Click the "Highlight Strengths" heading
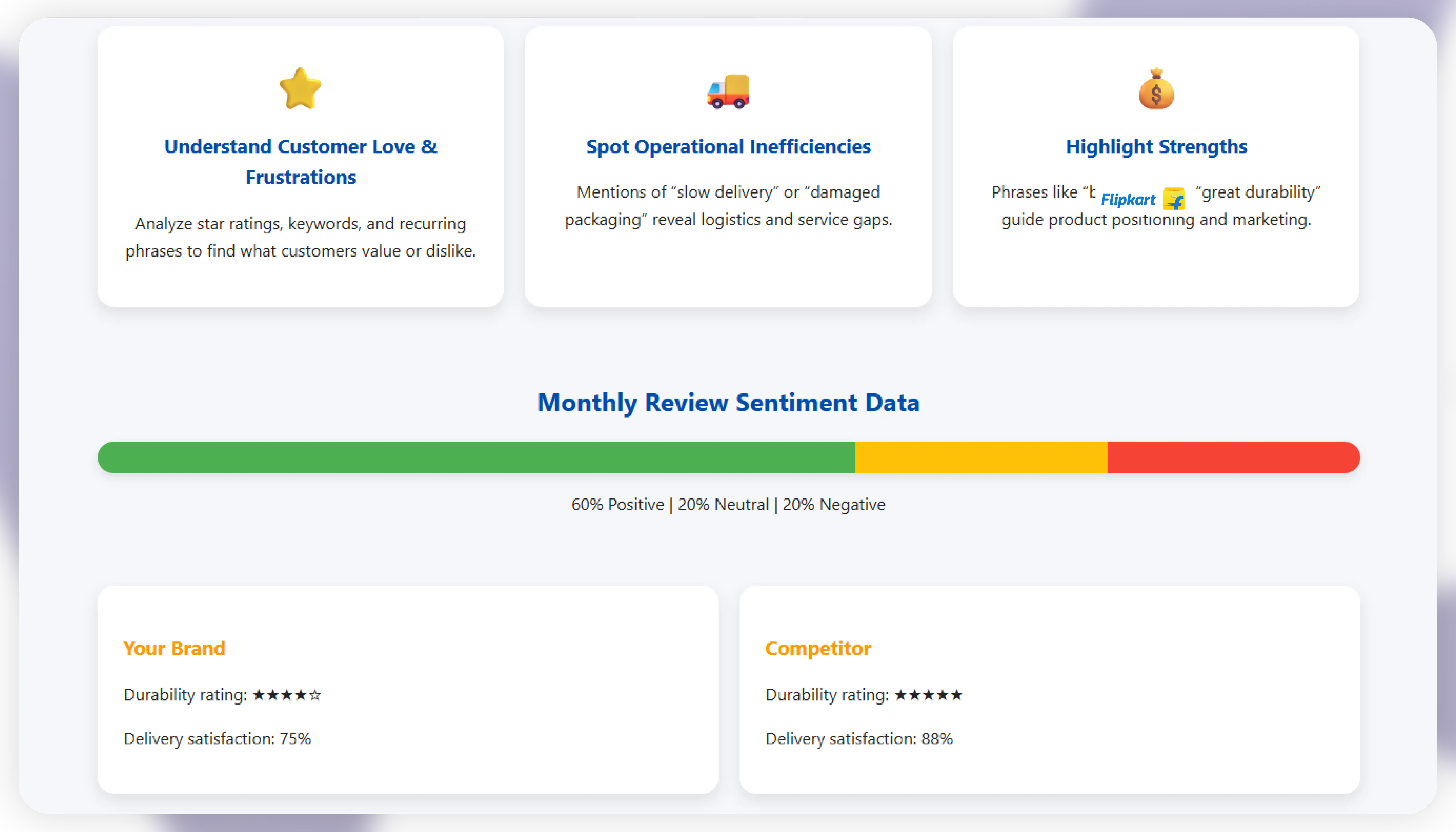 pos(1156,147)
